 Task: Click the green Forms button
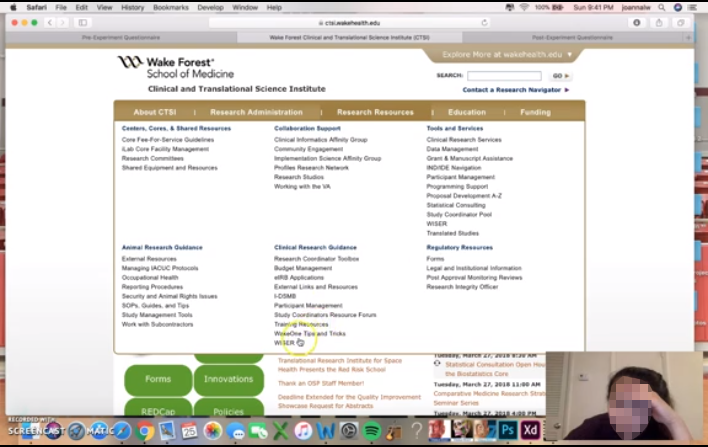tap(158, 380)
